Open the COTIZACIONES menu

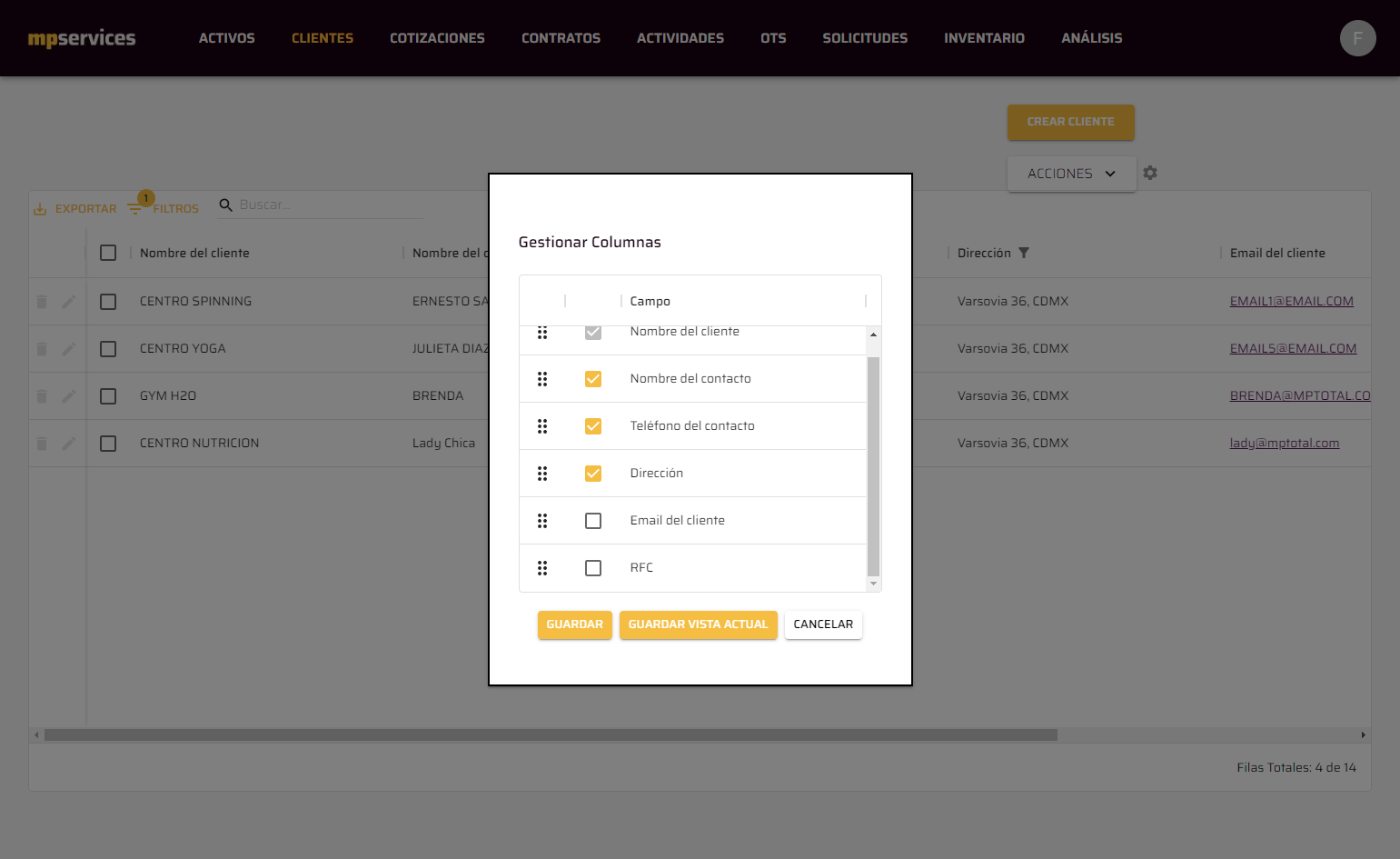click(437, 38)
